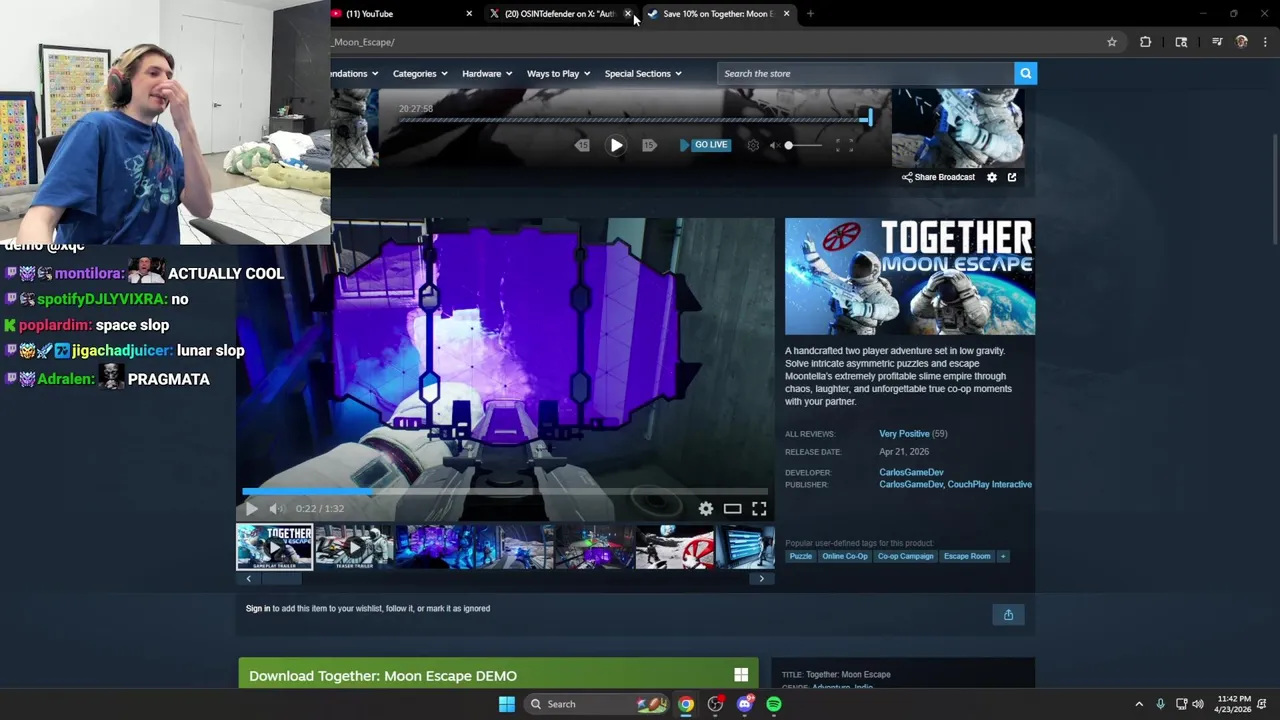The width and height of the screenshot is (1280, 720).
Task: Click the share button below the media
Action: [1008, 615]
